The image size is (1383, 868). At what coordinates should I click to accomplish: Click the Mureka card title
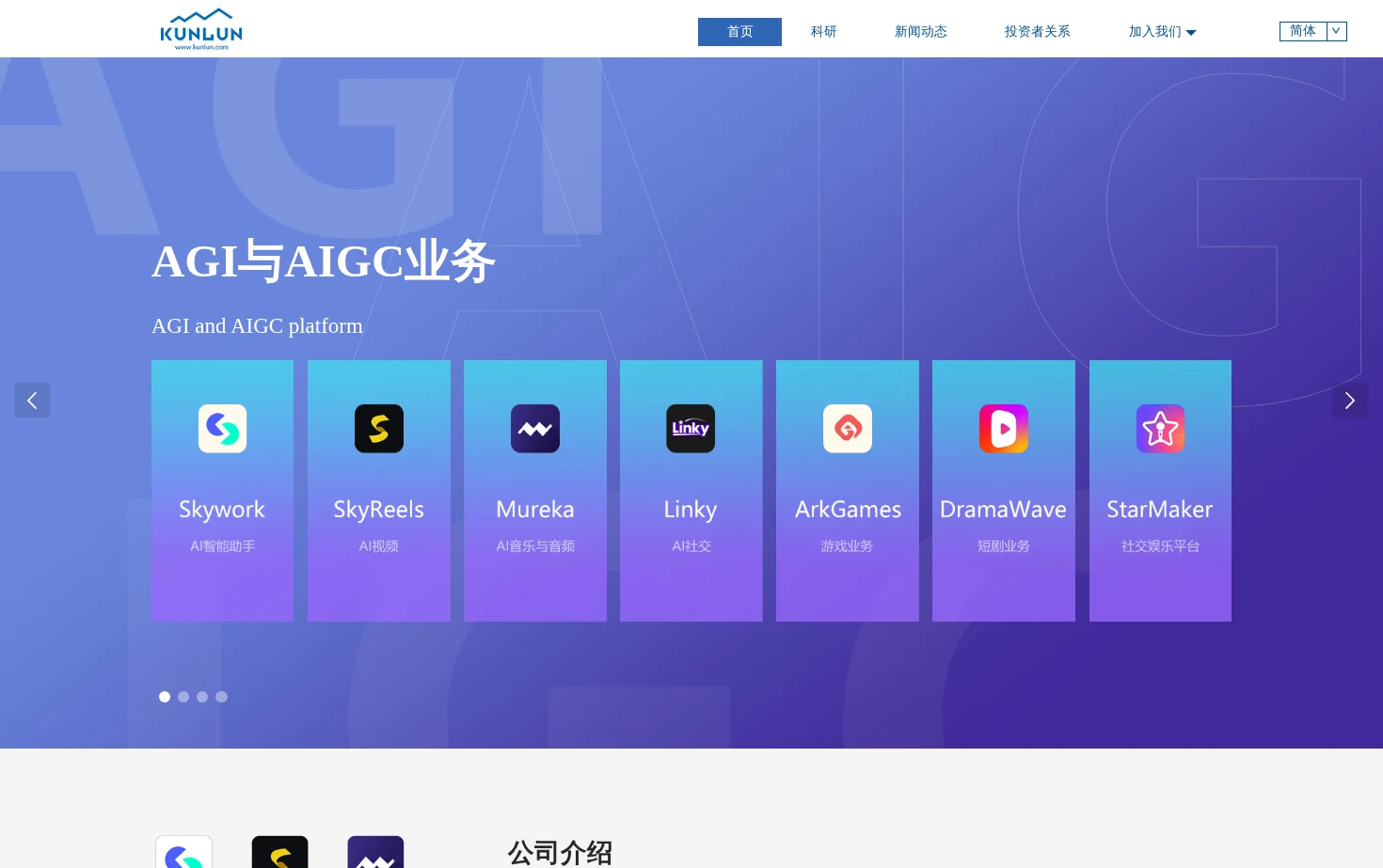coord(535,510)
